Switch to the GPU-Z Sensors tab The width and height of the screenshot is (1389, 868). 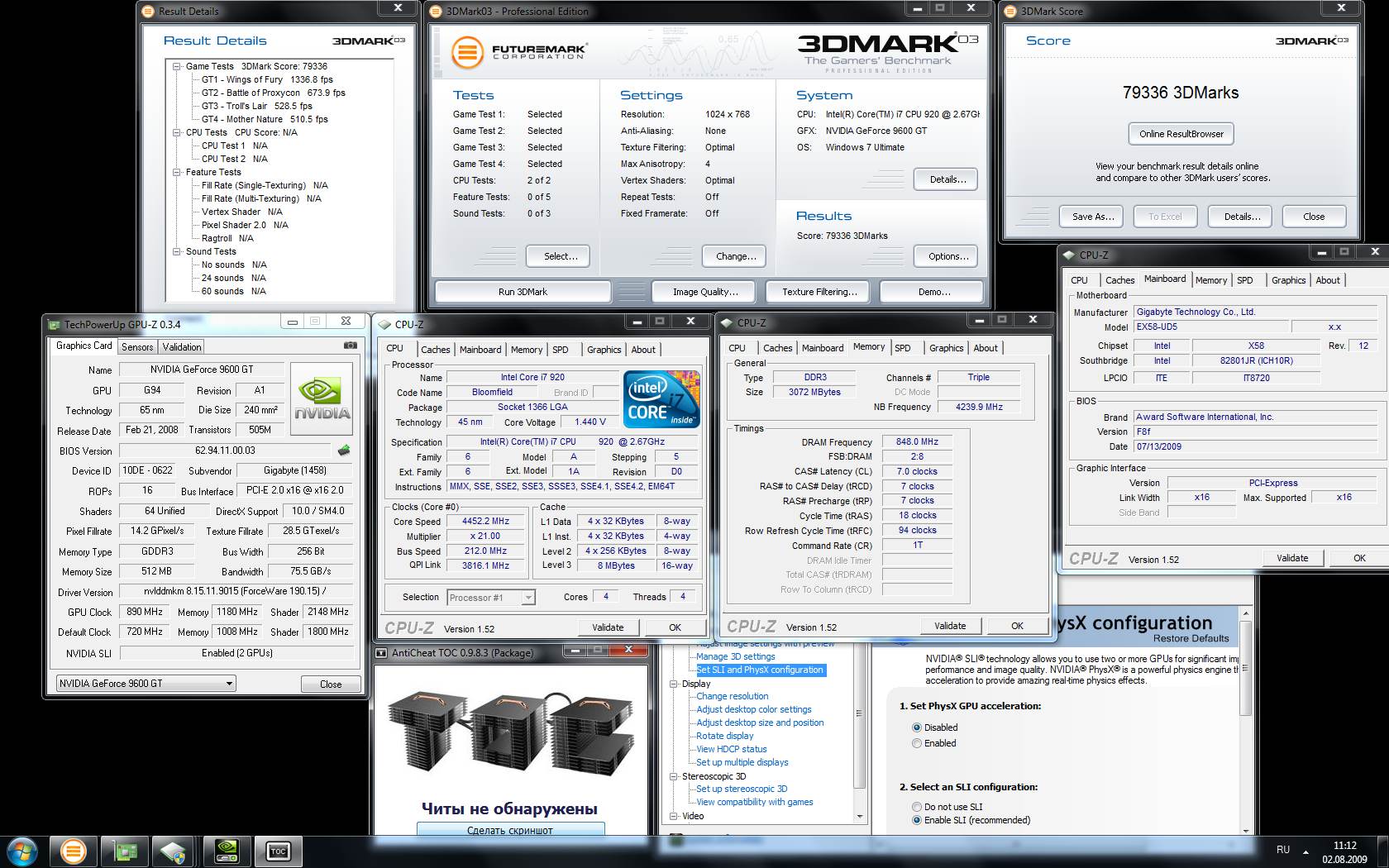(x=137, y=347)
